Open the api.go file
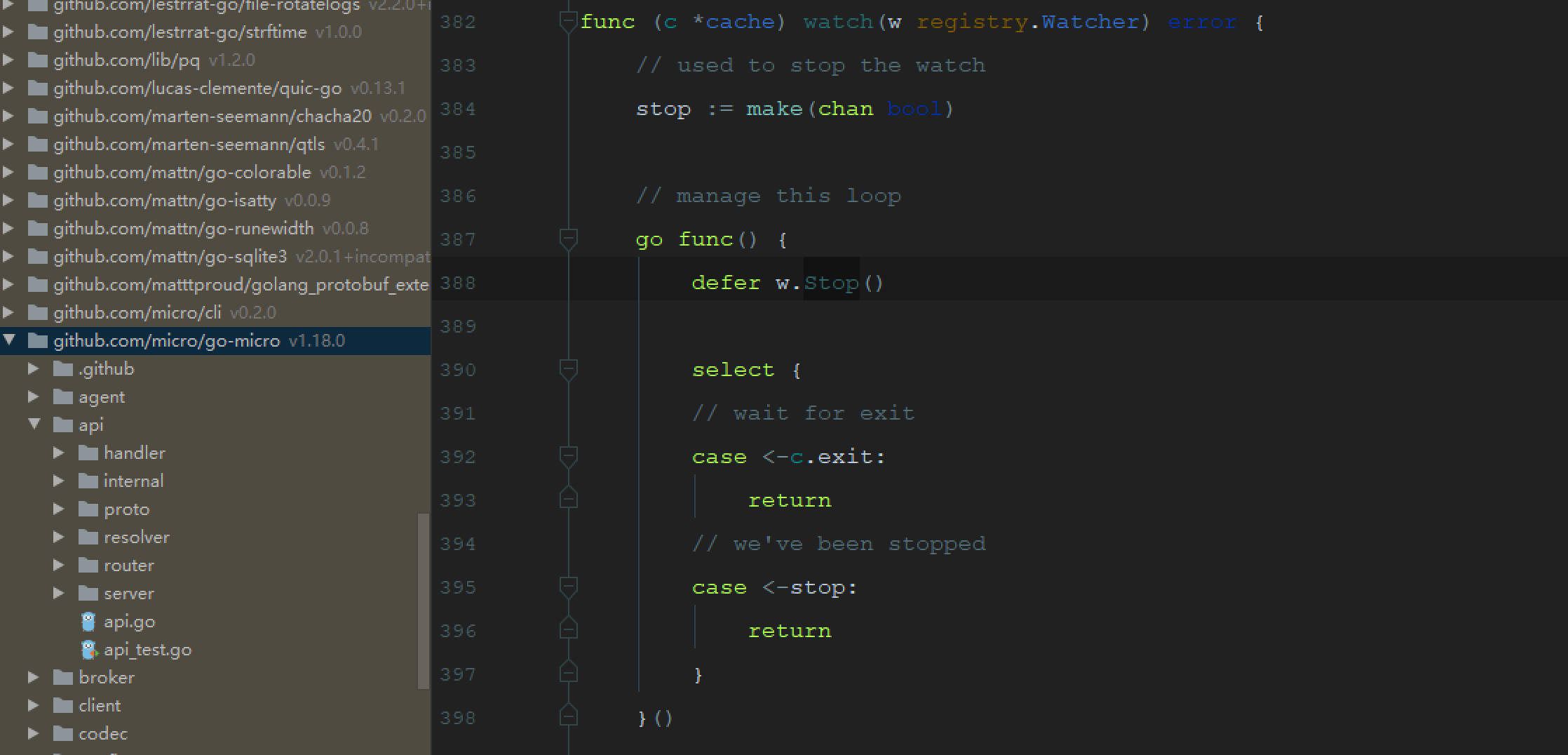The image size is (1568, 755). [129, 622]
